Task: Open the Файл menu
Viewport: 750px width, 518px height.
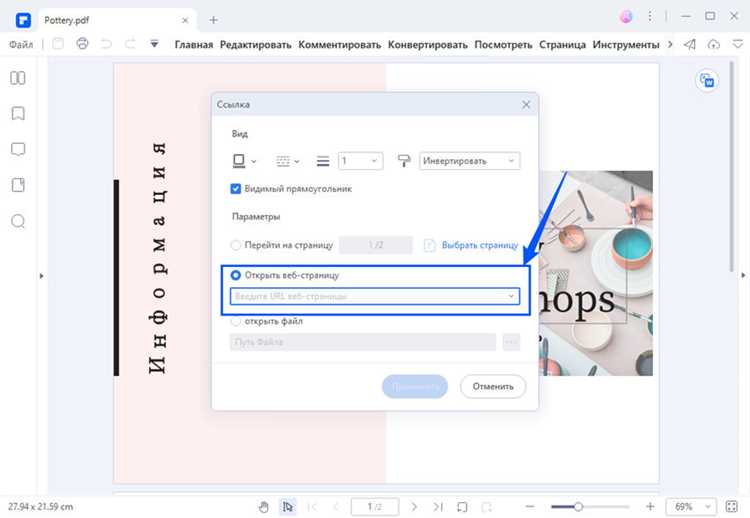Action: coord(21,44)
